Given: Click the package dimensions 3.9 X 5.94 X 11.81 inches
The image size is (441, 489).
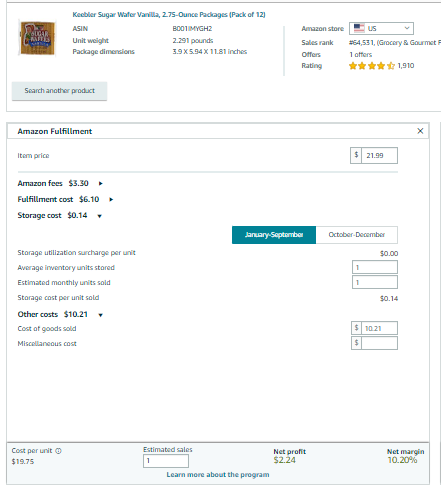Looking at the screenshot, I should [210, 52].
